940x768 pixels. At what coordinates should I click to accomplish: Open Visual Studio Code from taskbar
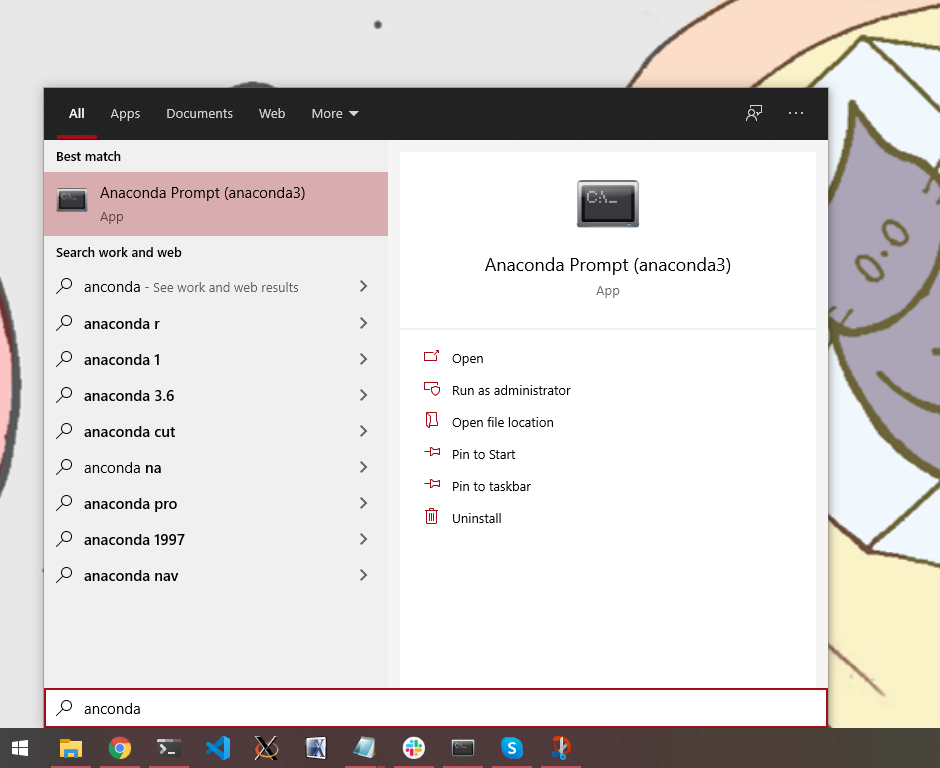[218, 748]
